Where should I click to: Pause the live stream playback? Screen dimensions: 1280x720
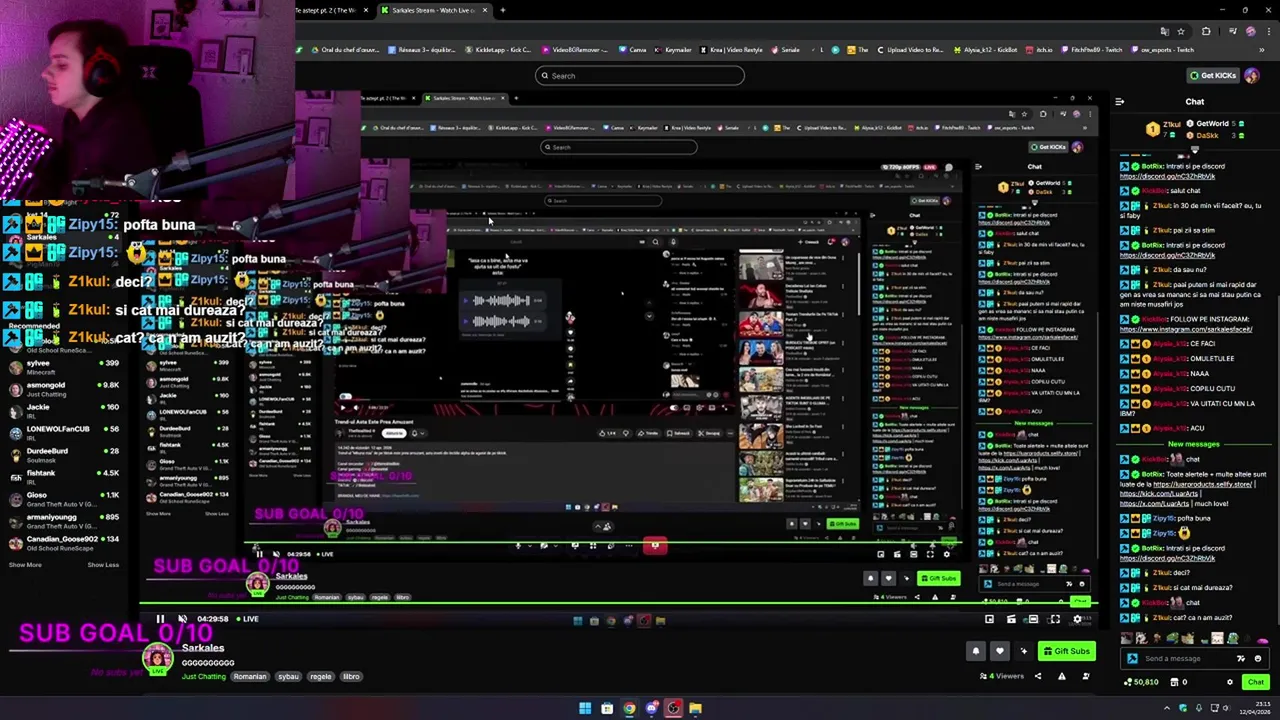pyautogui.click(x=160, y=619)
